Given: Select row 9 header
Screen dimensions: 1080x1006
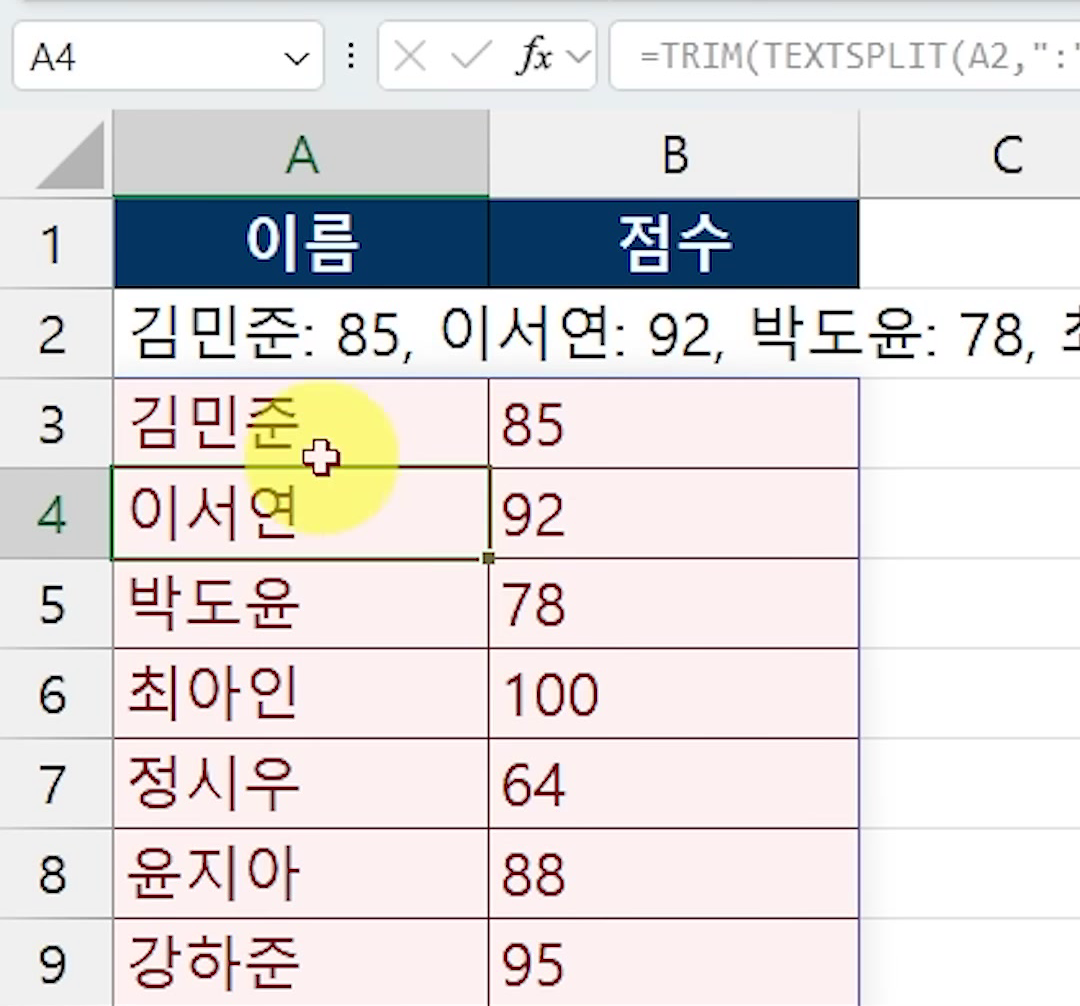Looking at the screenshot, I should [55, 963].
